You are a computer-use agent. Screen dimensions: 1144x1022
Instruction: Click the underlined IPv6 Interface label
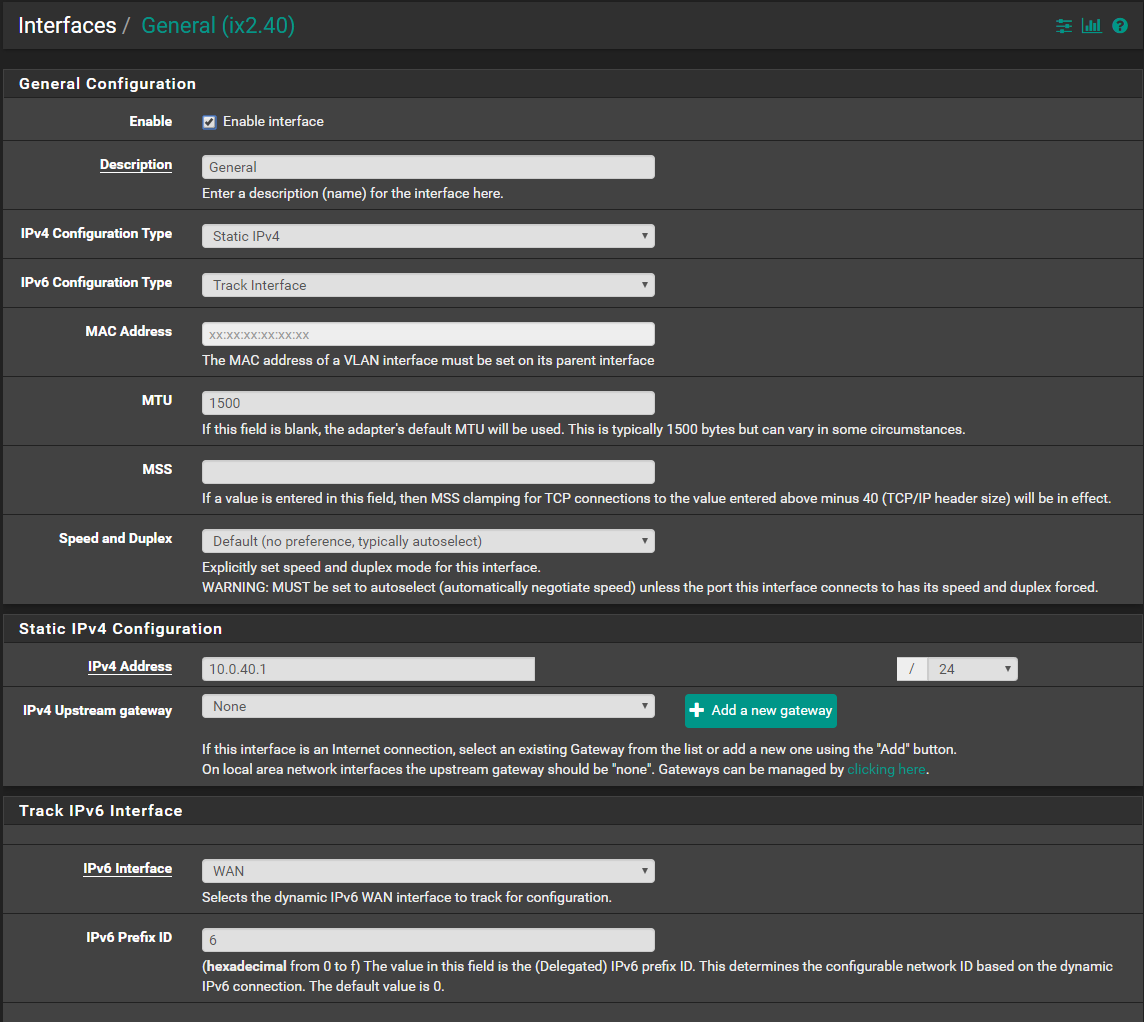(127, 869)
